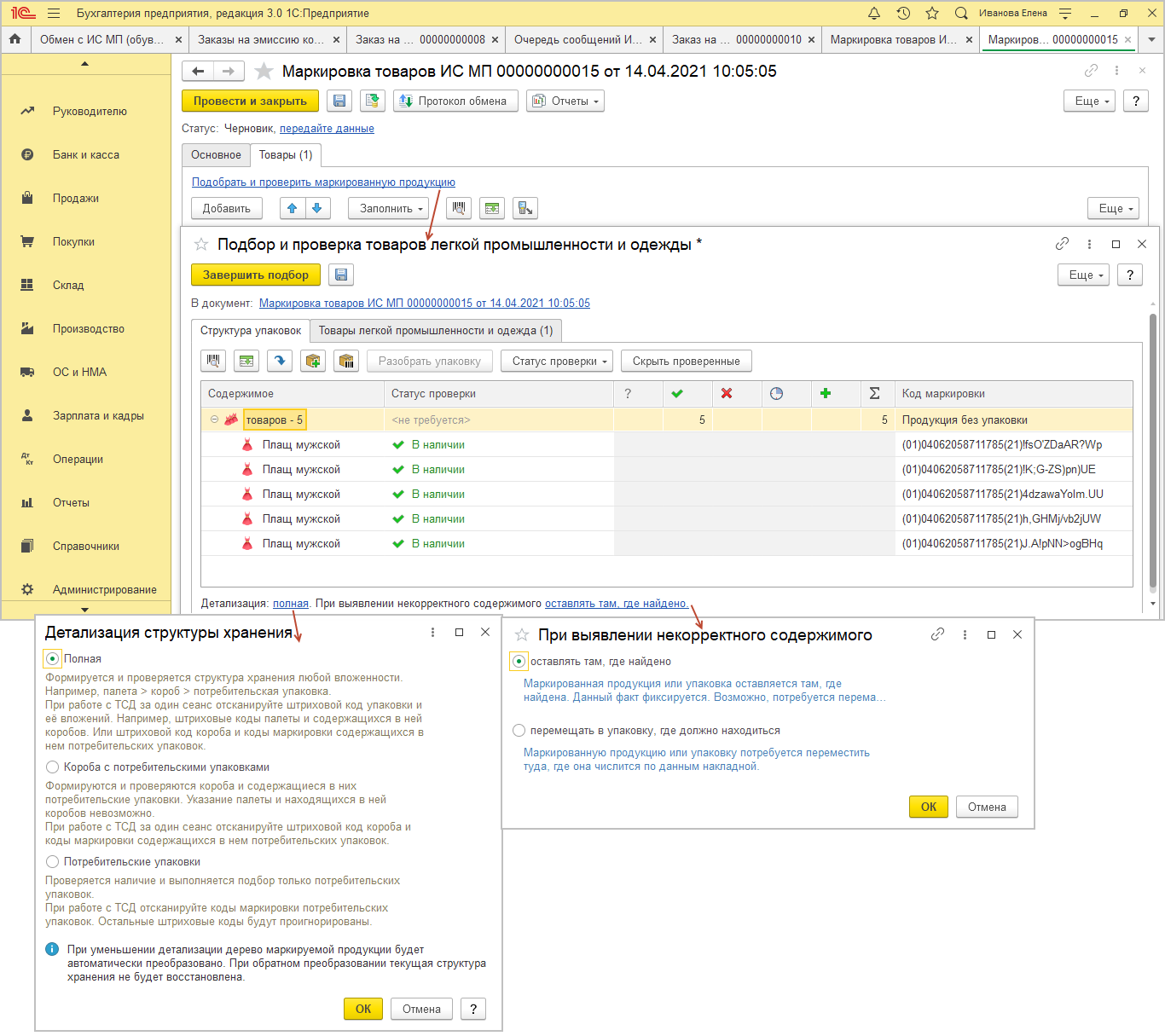Confirm OK in Детализация структуры хранения dialog
This screenshot has width=1165, height=1036.
363,1009
